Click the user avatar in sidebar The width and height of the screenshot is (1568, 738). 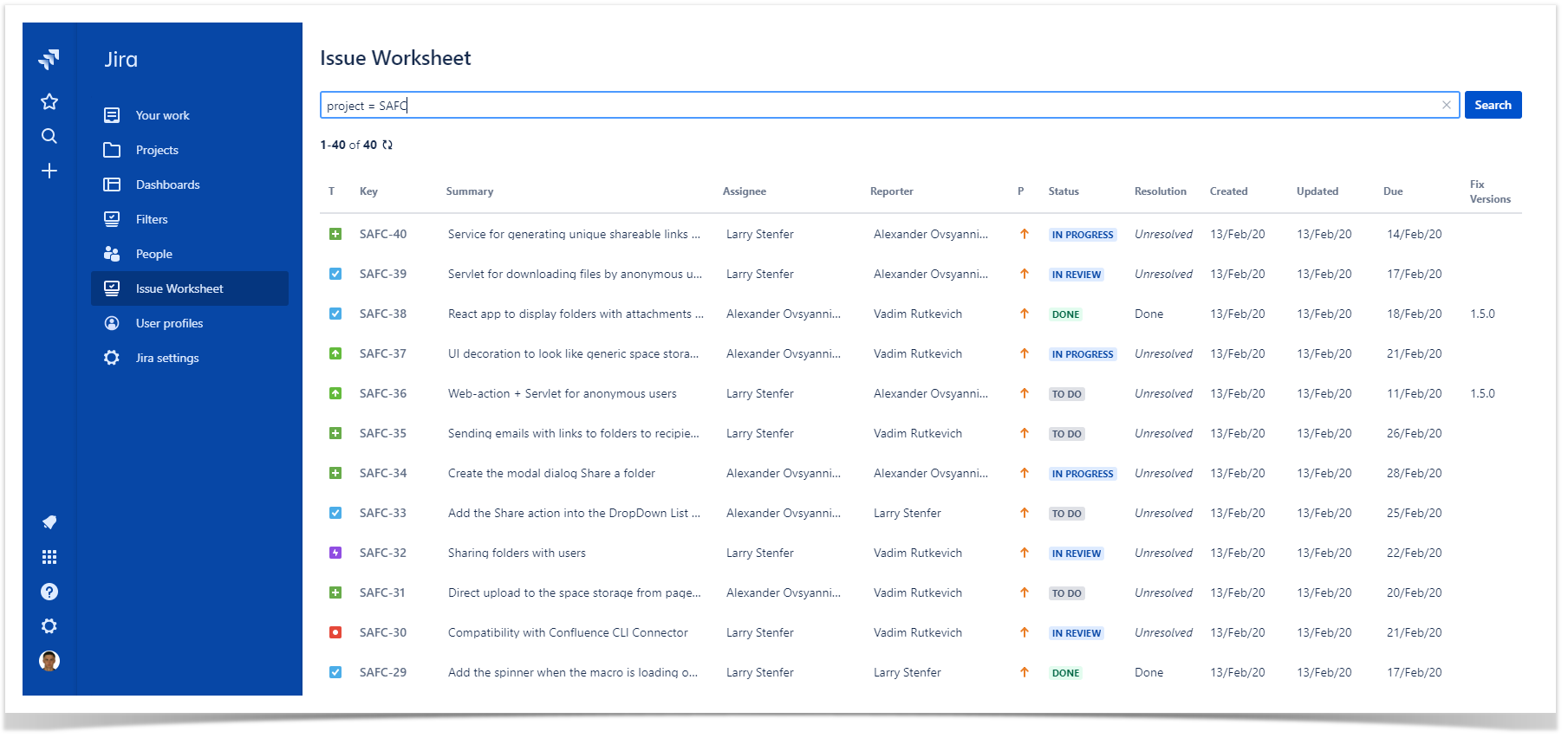click(49, 661)
